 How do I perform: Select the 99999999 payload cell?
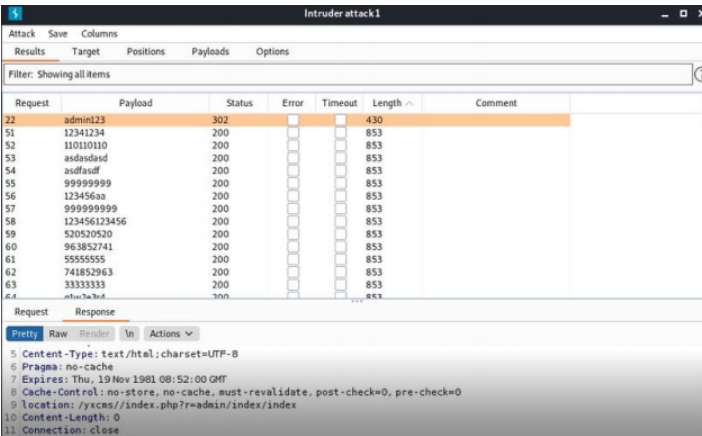click(87, 183)
